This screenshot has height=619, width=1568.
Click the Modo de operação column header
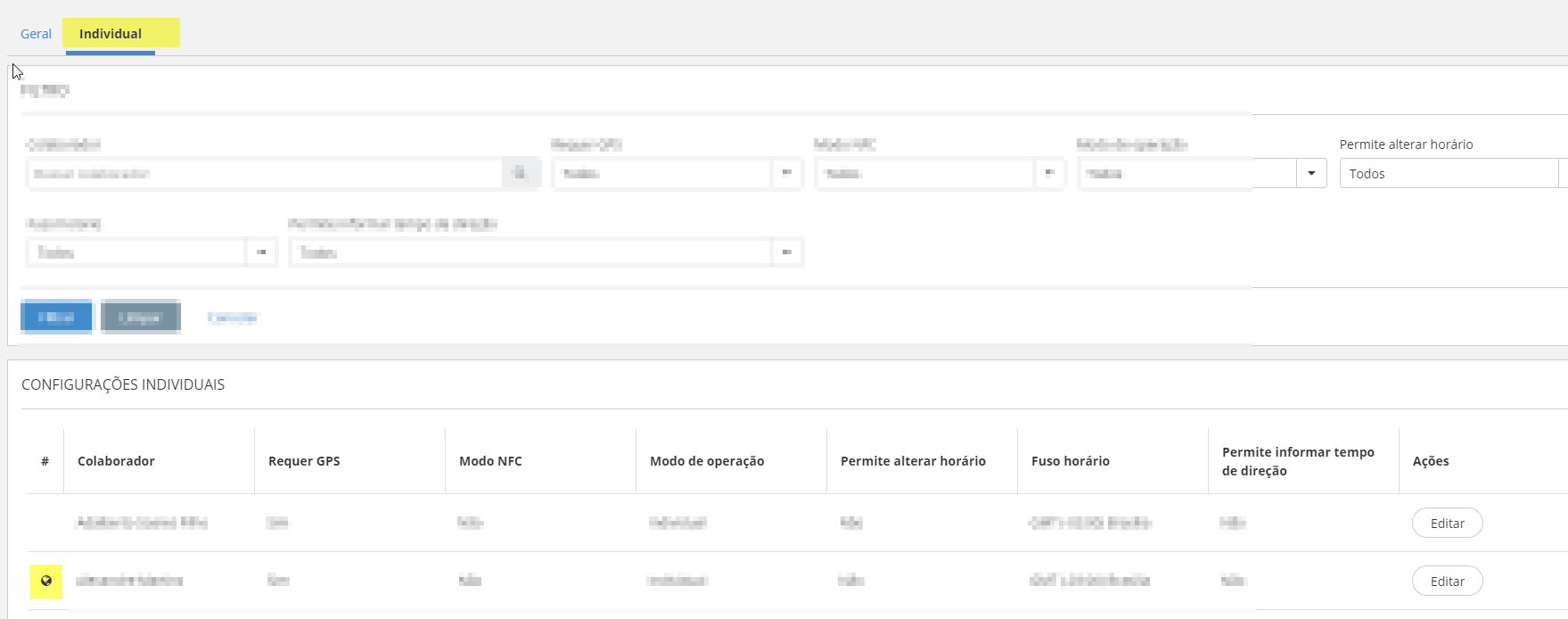(x=707, y=461)
